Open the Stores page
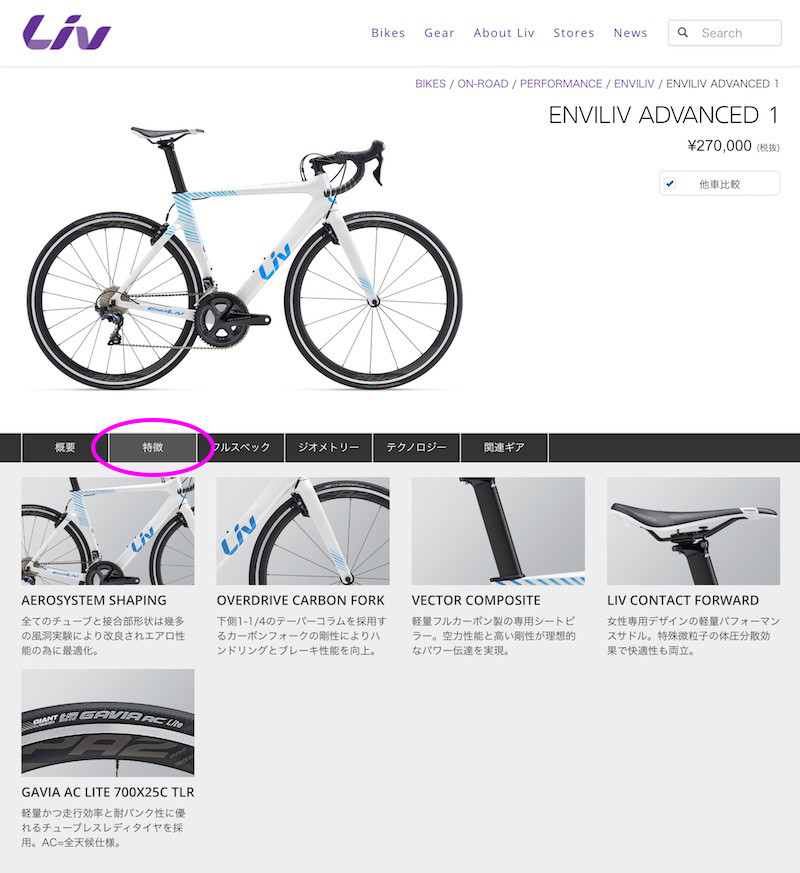Screen dimensions: 800x873 (573, 33)
